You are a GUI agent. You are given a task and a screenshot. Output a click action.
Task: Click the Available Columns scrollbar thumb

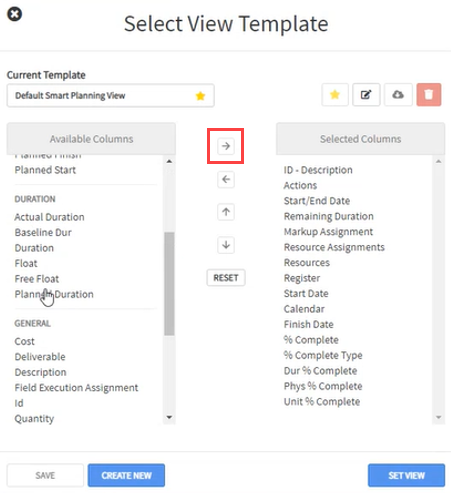tap(169, 284)
